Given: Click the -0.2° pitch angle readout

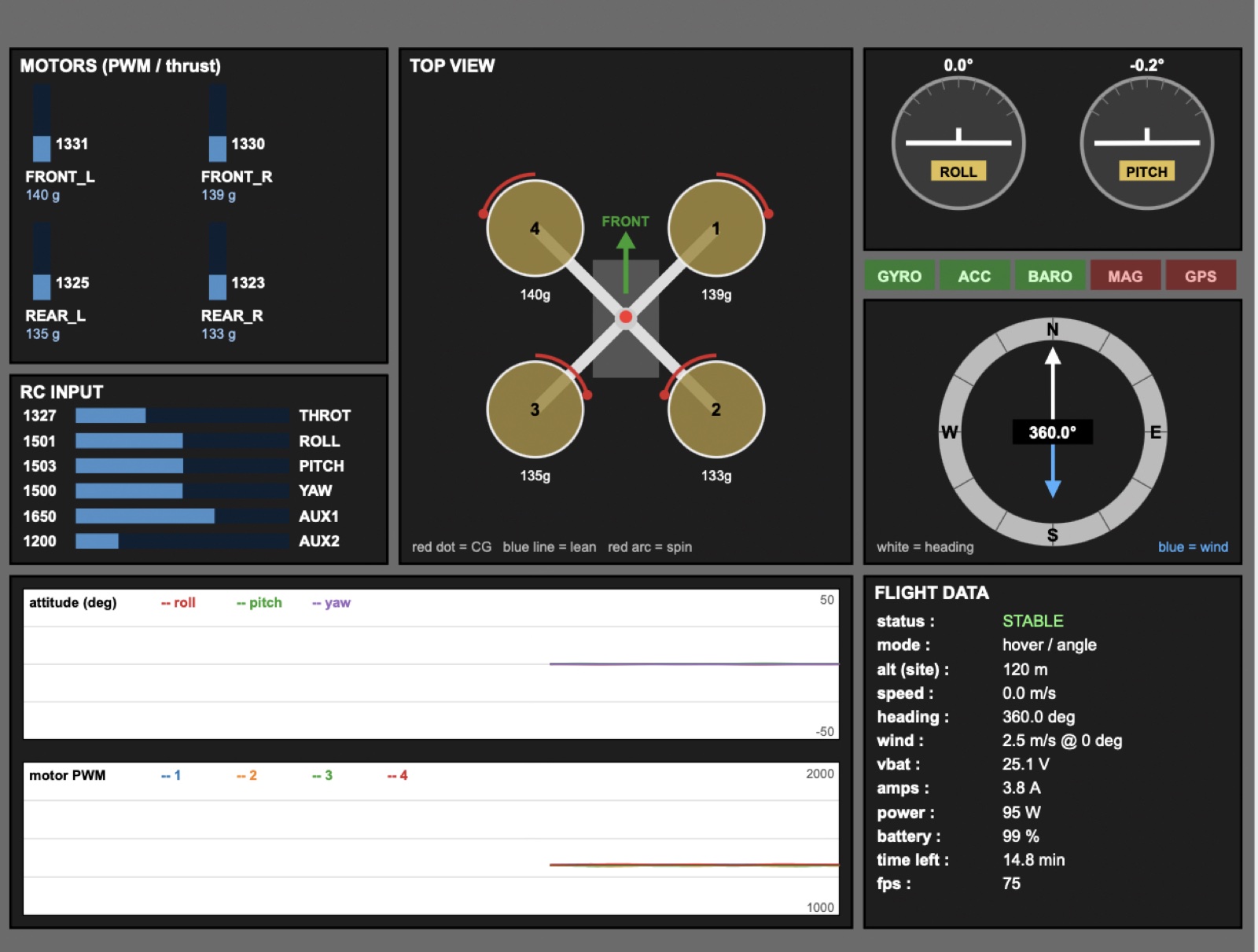Looking at the screenshot, I should pos(1146,65).
